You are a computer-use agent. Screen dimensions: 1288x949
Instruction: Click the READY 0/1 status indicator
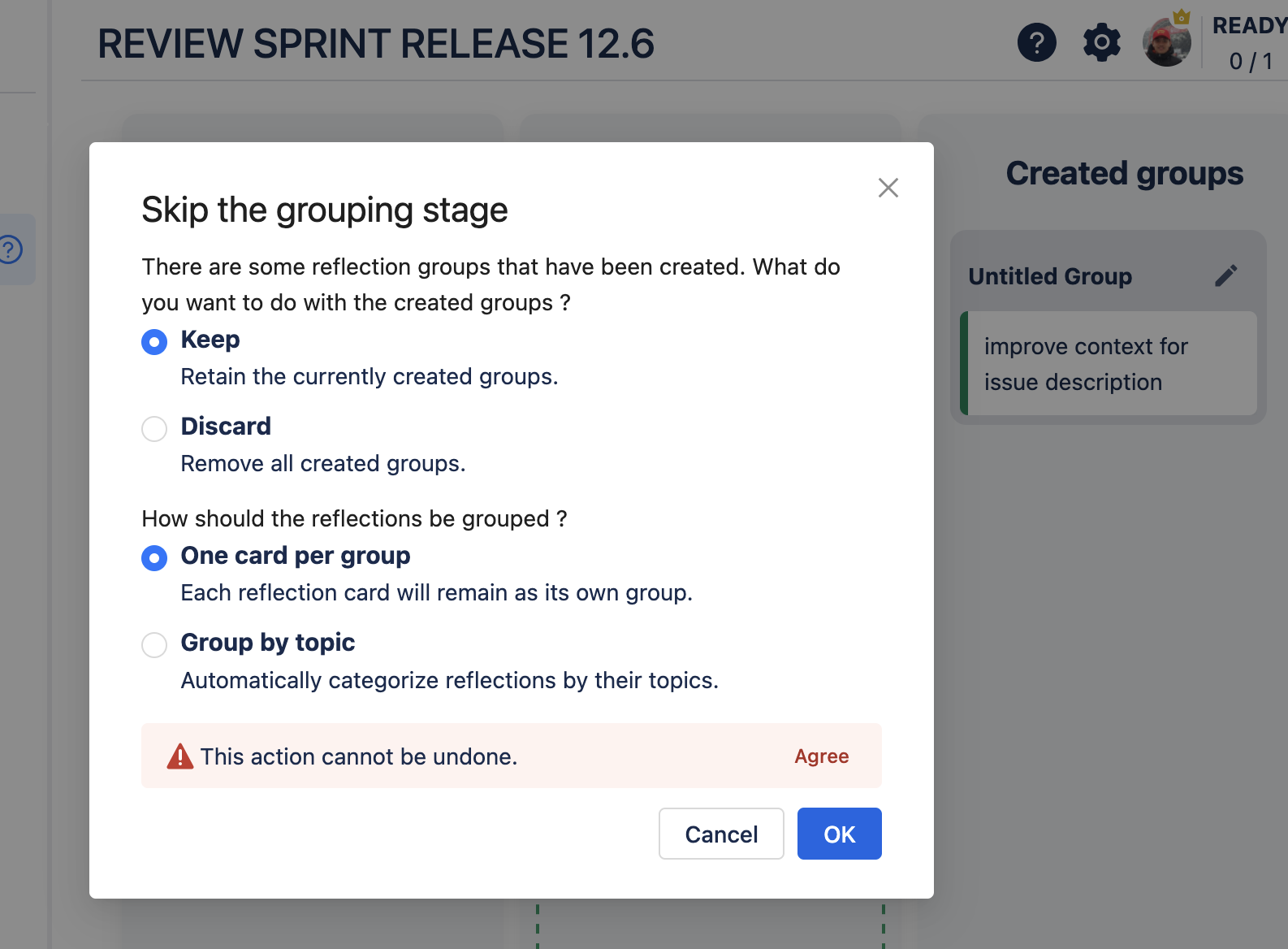click(1249, 44)
